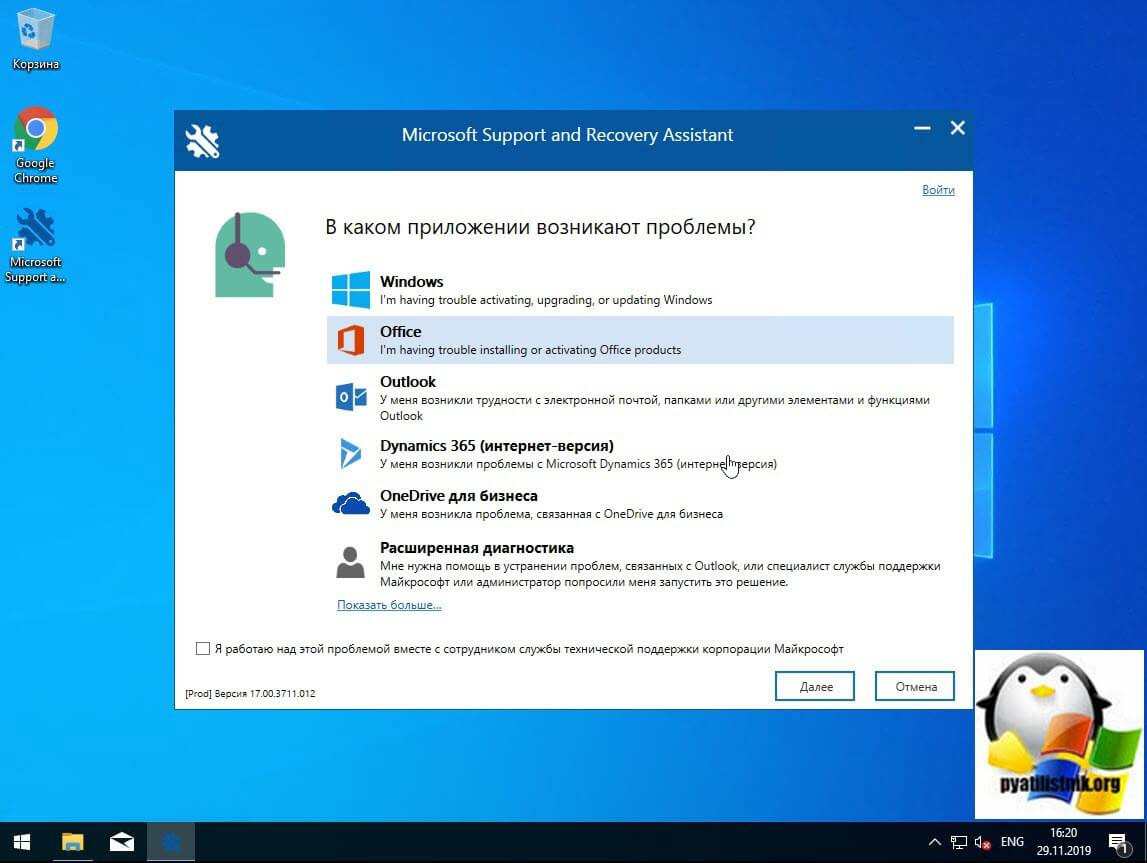This screenshot has width=1147, height=863.
Task: Select the Расширенная диагностика person icon
Action: 350,562
